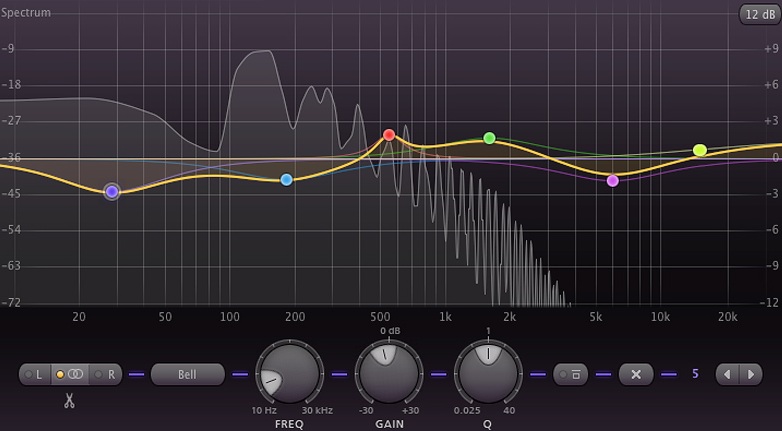Image resolution: width=782 pixels, height=431 pixels.
Task: Click the Q knob
Action: click(488, 374)
